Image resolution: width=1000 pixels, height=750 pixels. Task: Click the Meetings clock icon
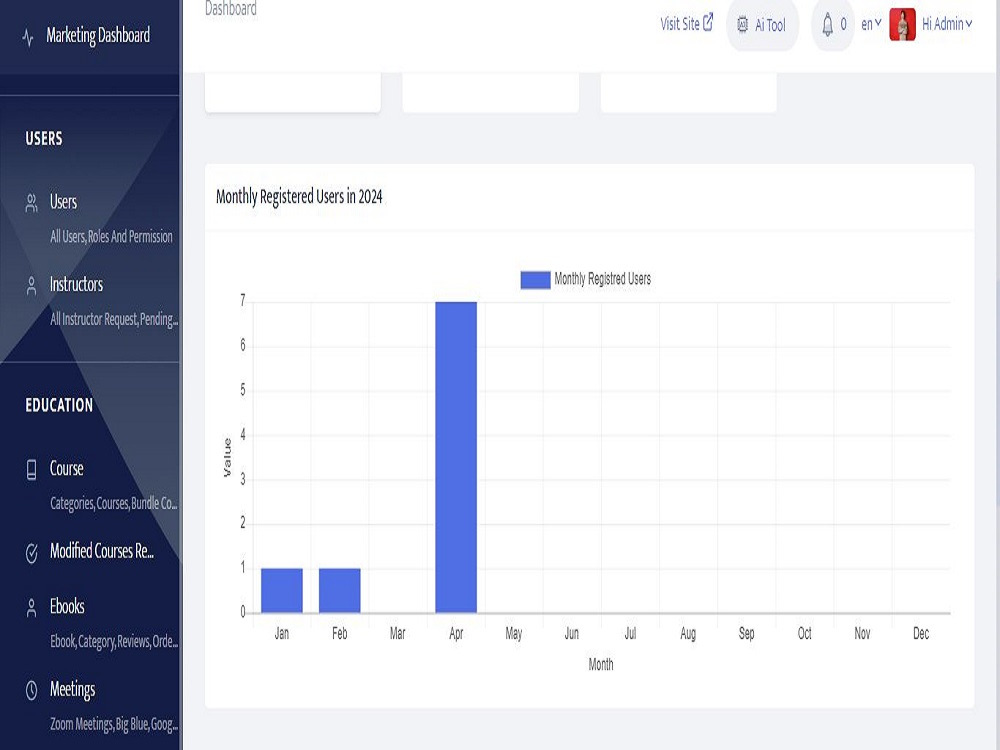[x=31, y=690]
